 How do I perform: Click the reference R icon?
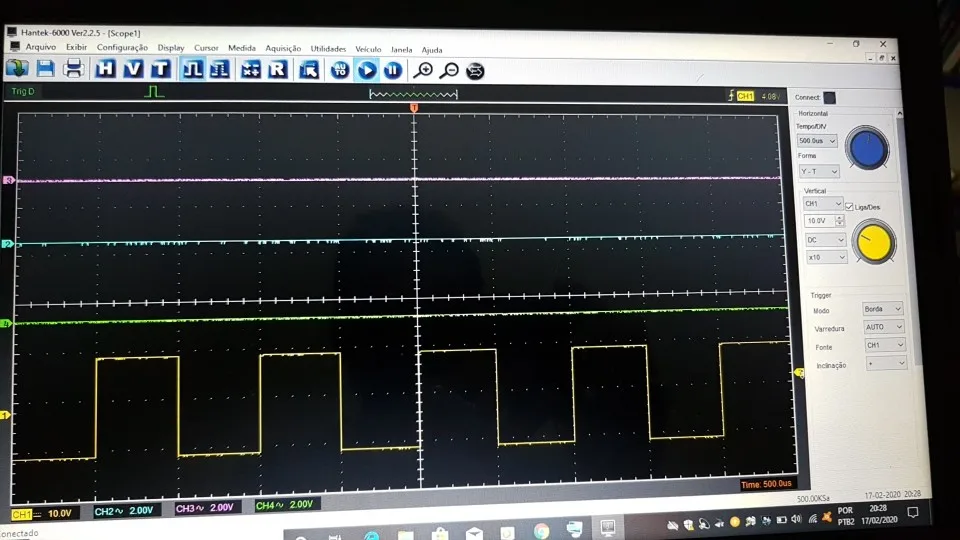[277, 70]
